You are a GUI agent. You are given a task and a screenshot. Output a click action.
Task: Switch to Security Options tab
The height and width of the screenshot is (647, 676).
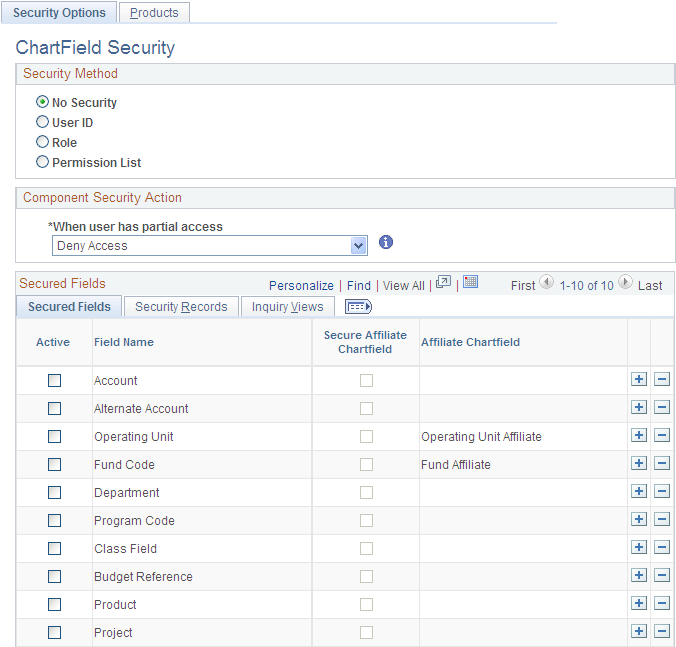tap(59, 13)
